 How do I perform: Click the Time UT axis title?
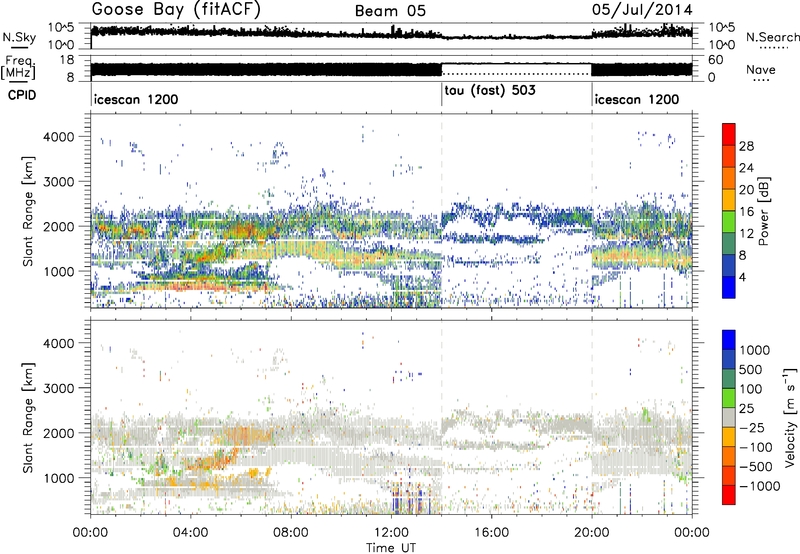(391, 547)
